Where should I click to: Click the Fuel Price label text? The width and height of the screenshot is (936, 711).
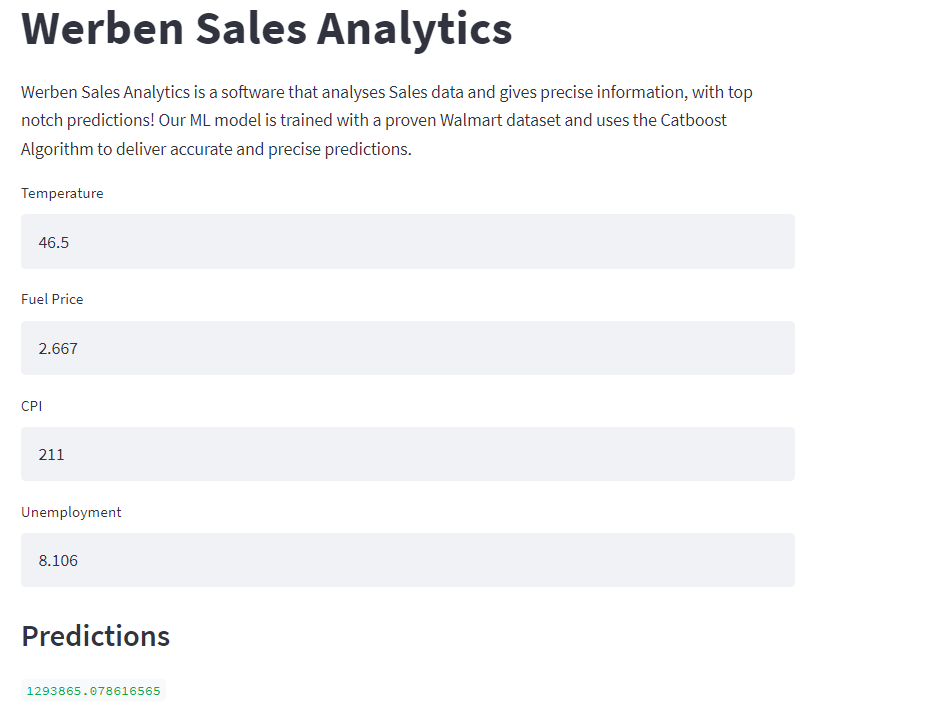click(52, 299)
